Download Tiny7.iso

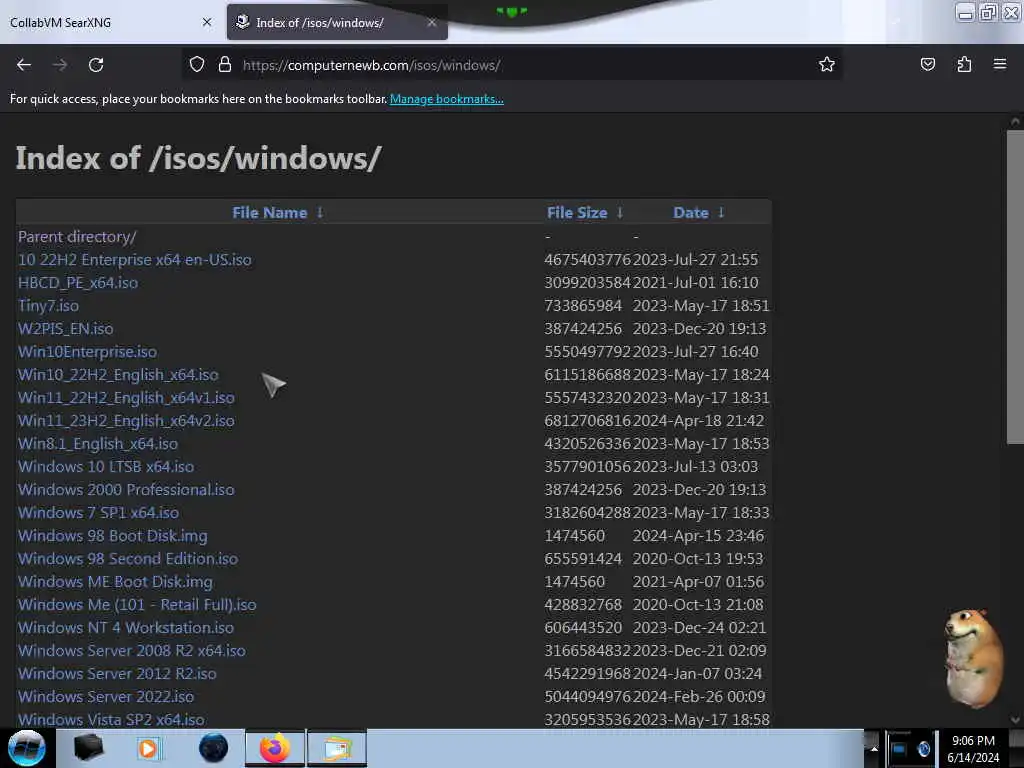click(48, 306)
